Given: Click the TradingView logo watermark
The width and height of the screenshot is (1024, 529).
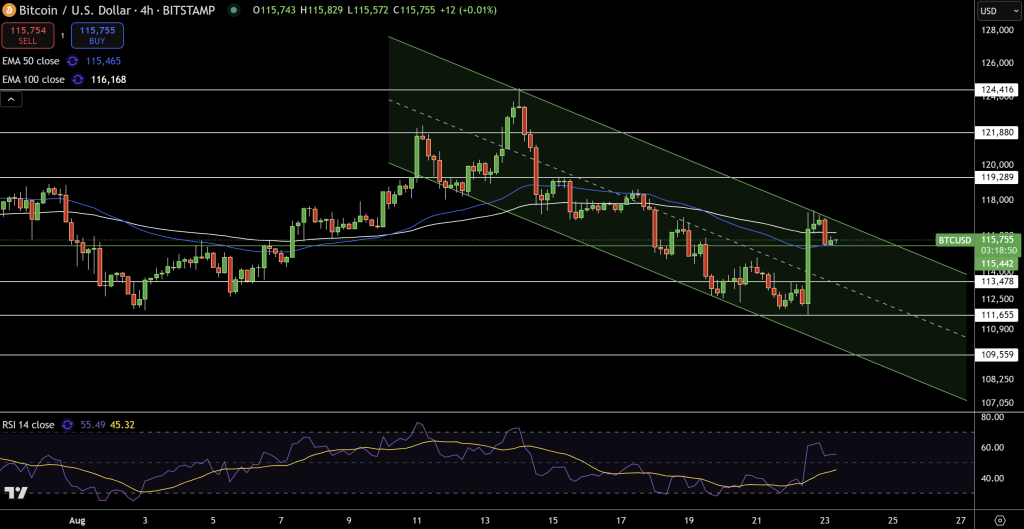Looking at the screenshot, I should (x=16, y=492).
